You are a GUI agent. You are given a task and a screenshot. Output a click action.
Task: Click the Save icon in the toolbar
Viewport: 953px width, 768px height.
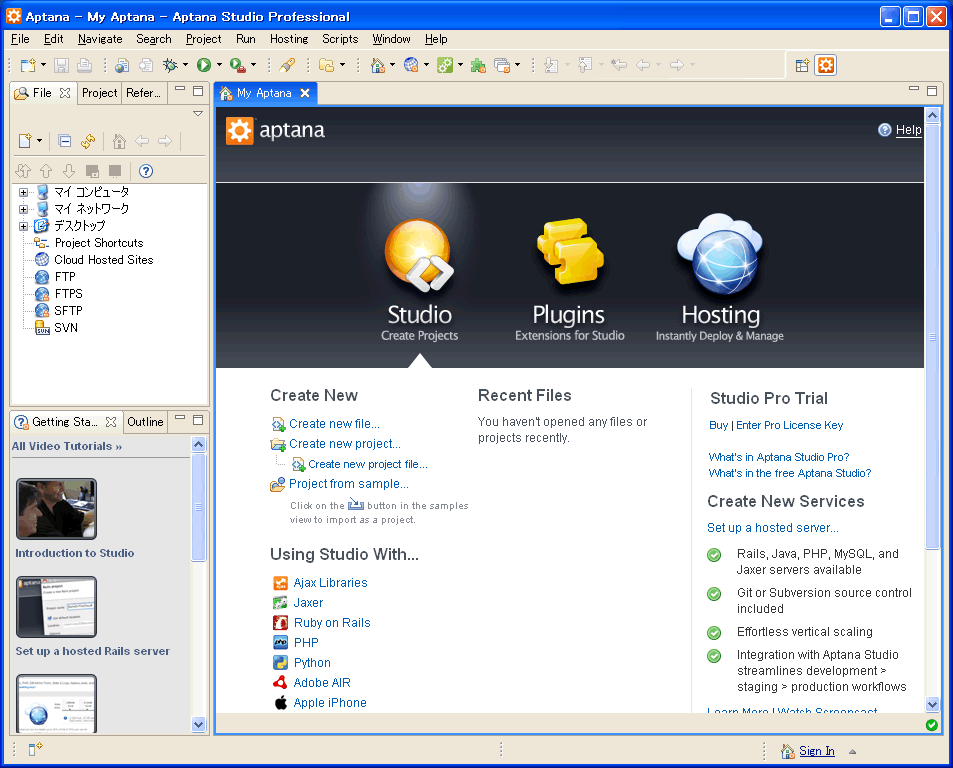click(61, 65)
